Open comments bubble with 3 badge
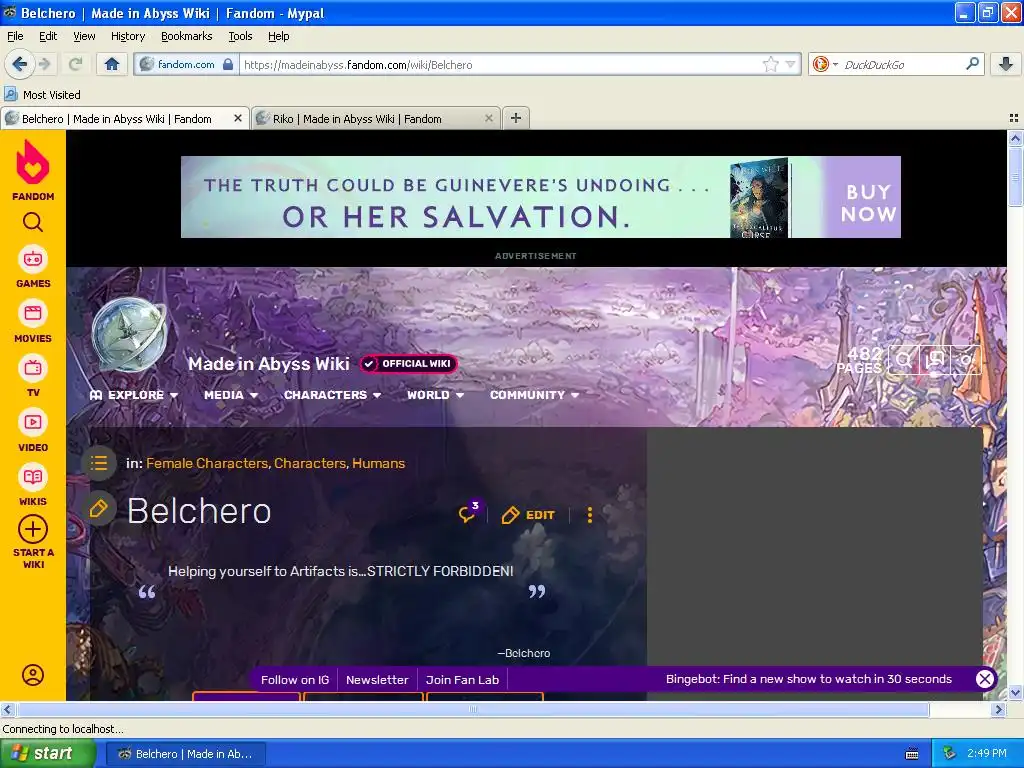 pos(469,514)
